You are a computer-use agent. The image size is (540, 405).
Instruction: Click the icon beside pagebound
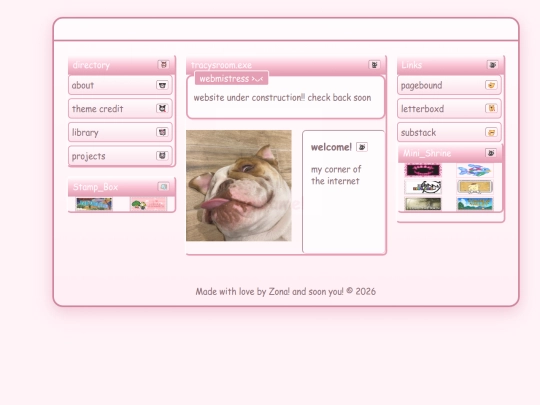tap(491, 85)
